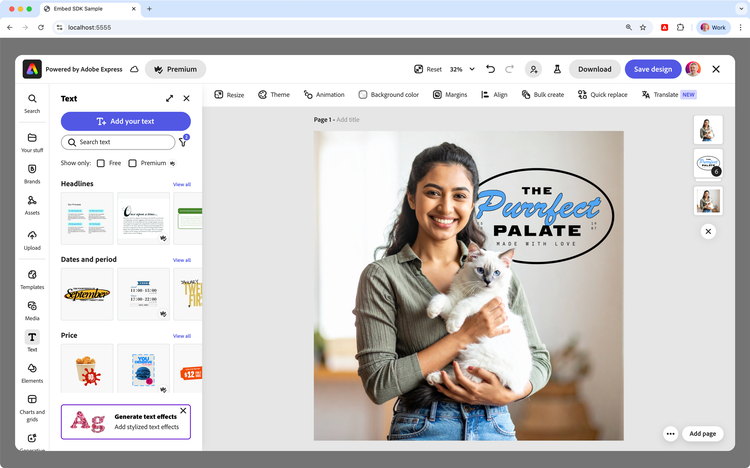Open the Upload panel
The width and height of the screenshot is (750, 468).
click(32, 238)
